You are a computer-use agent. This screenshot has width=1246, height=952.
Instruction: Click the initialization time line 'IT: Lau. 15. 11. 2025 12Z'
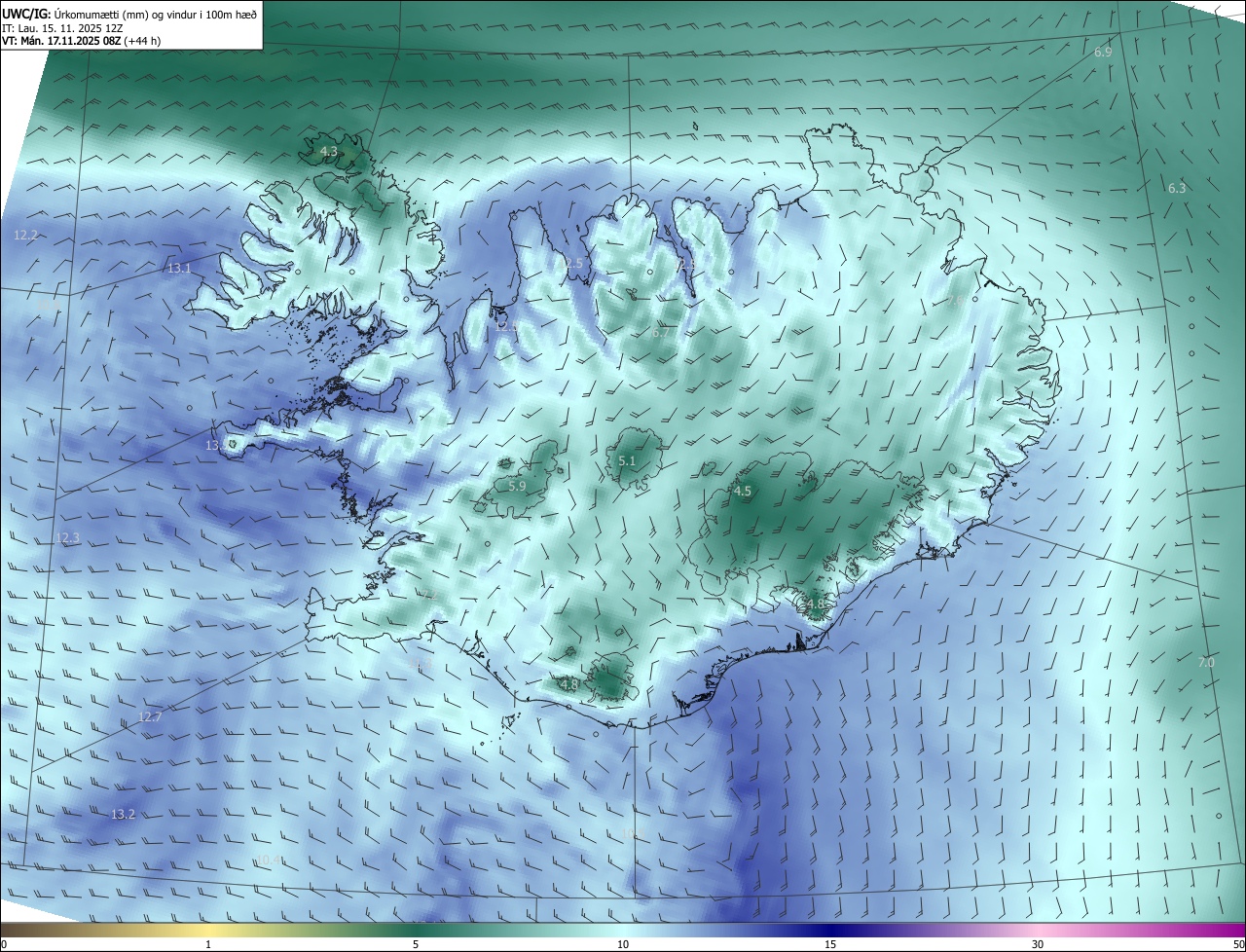pyautogui.click(x=61, y=27)
